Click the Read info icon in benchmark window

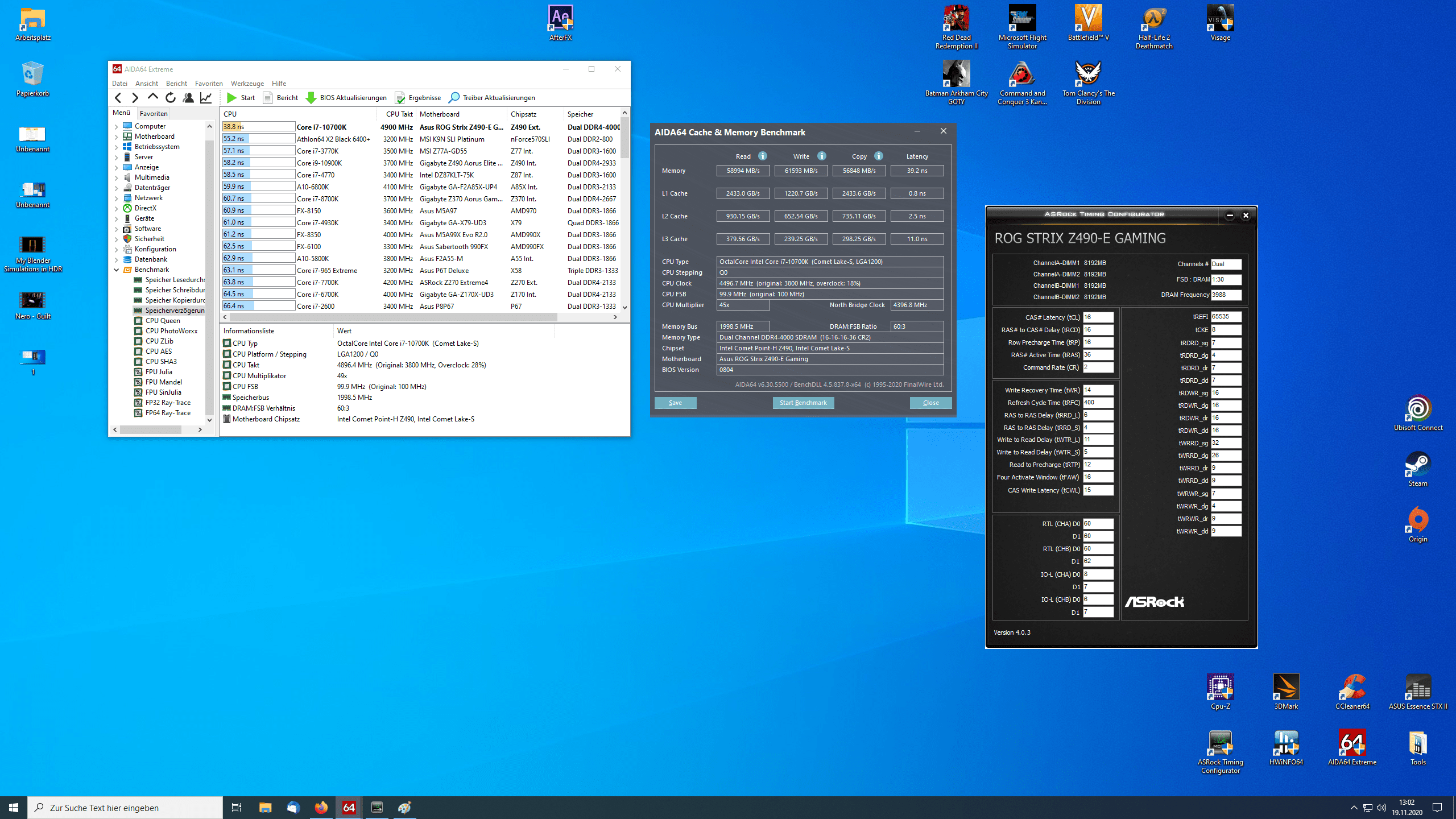coord(763,156)
